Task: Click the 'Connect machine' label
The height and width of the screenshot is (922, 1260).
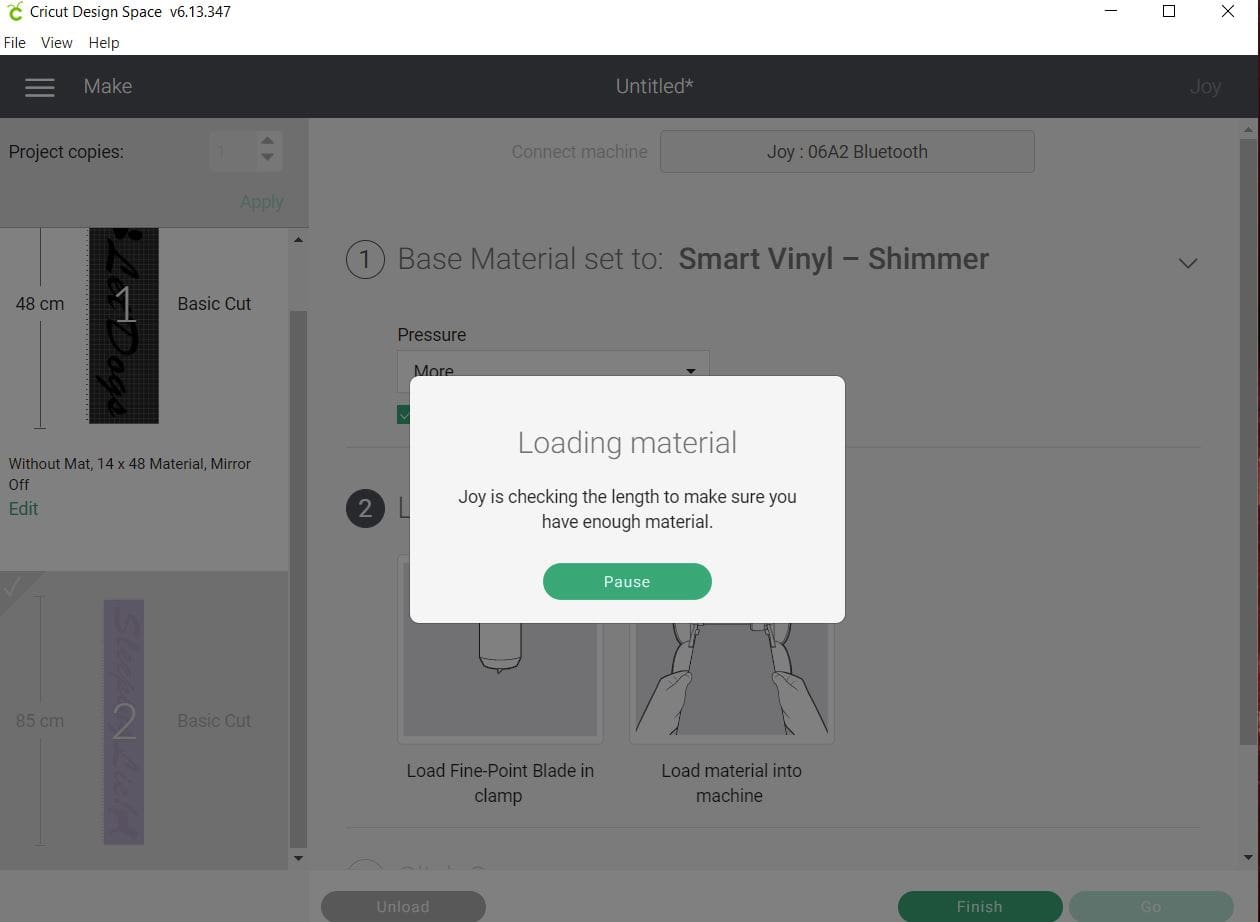Action: [580, 152]
